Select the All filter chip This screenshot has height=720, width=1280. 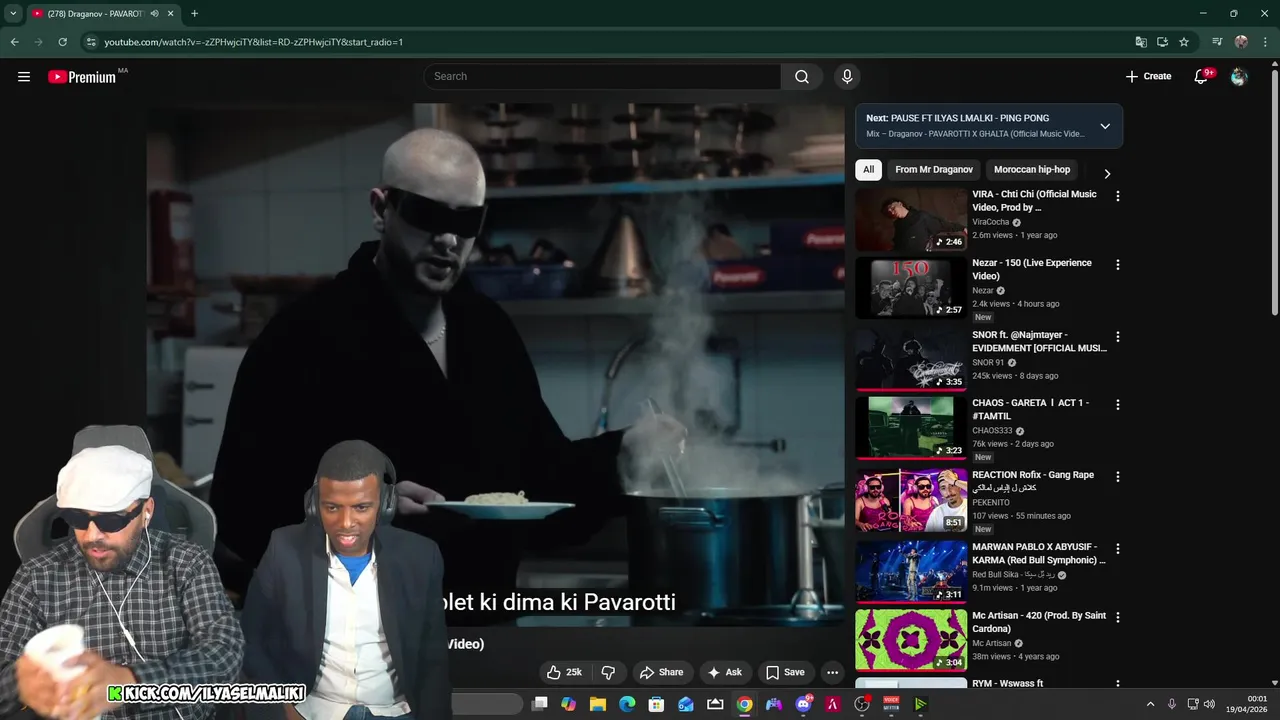[x=868, y=170]
